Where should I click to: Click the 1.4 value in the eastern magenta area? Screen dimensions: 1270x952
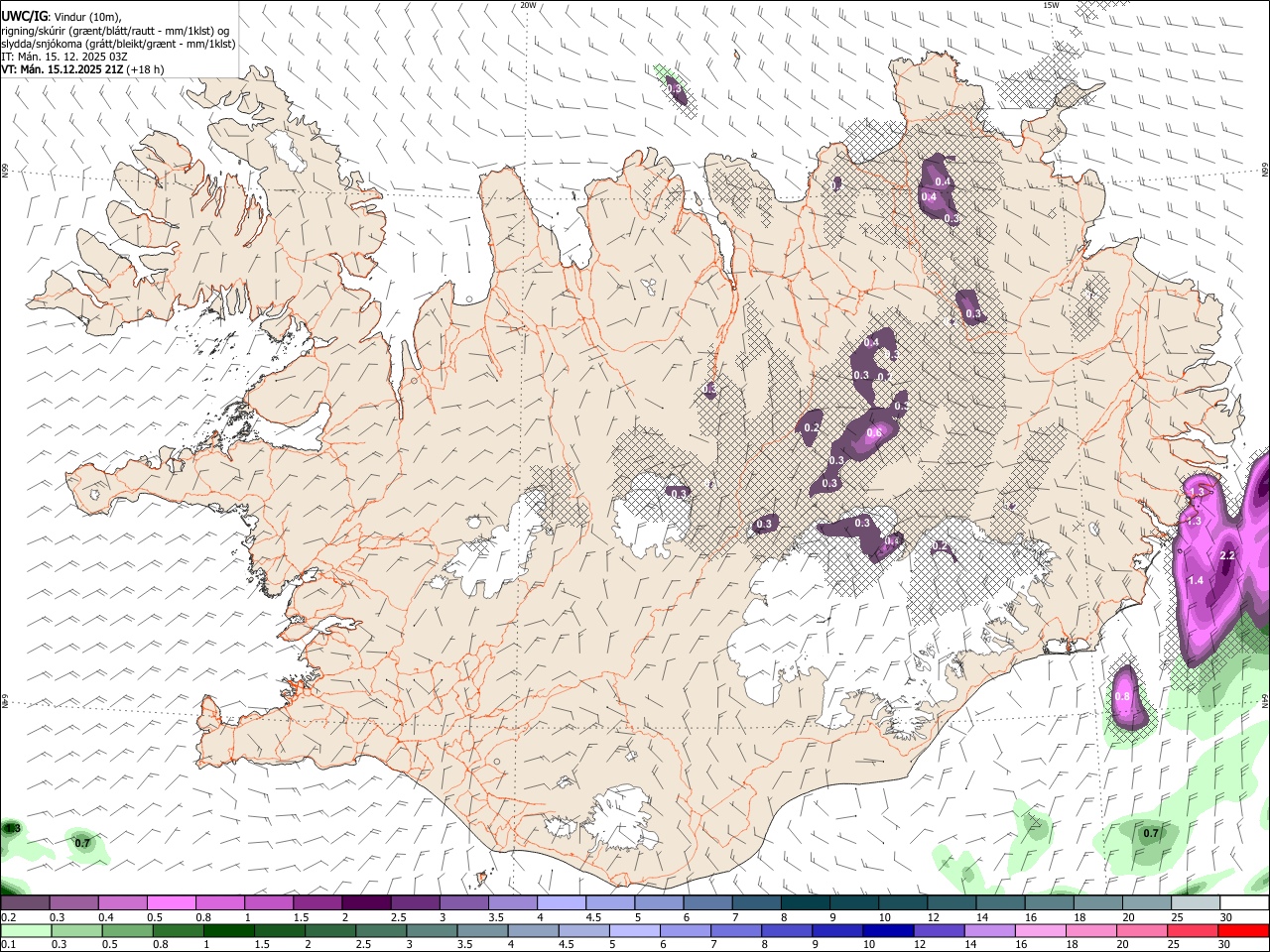1196,580
